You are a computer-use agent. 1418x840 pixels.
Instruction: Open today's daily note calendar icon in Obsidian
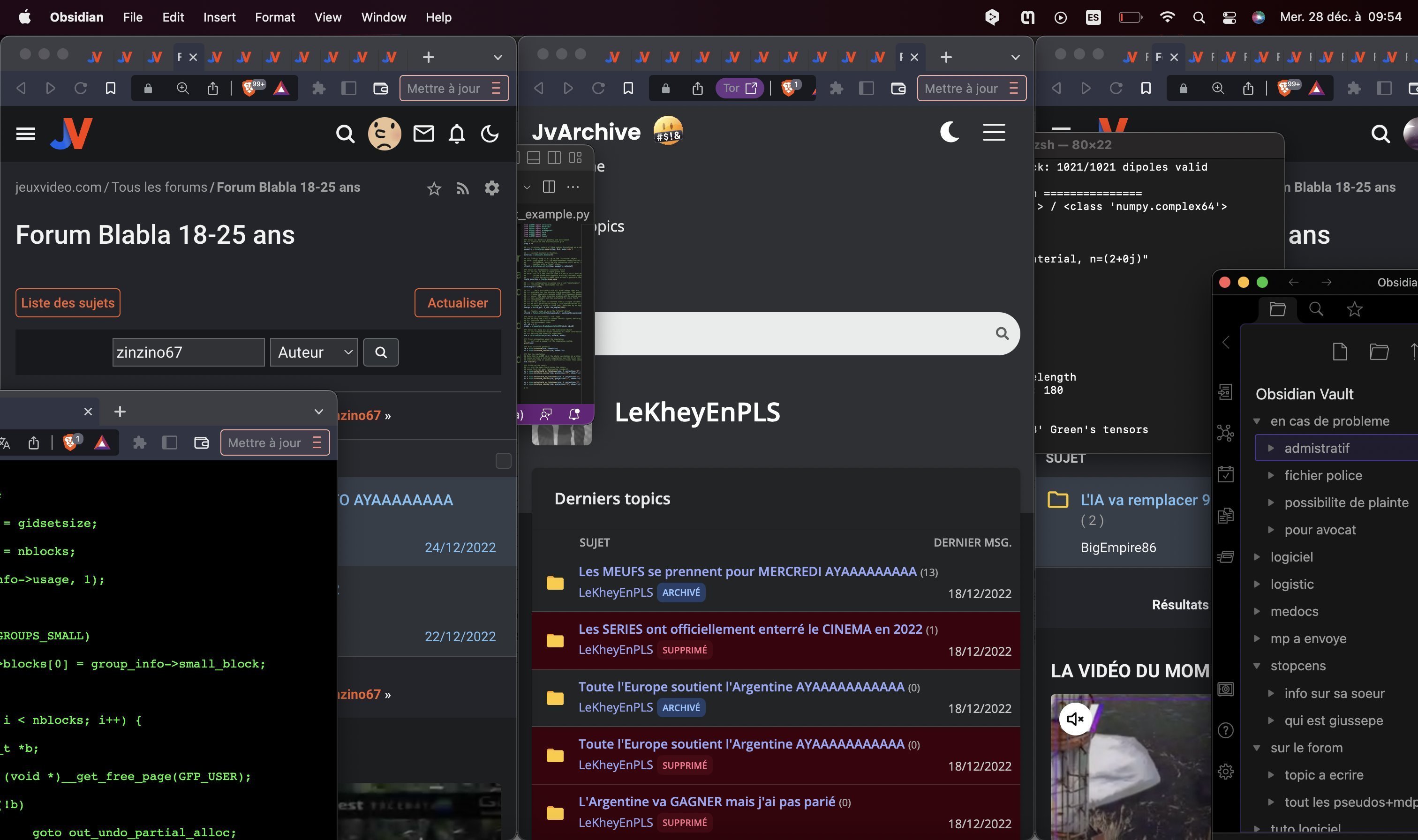pos(1226,474)
